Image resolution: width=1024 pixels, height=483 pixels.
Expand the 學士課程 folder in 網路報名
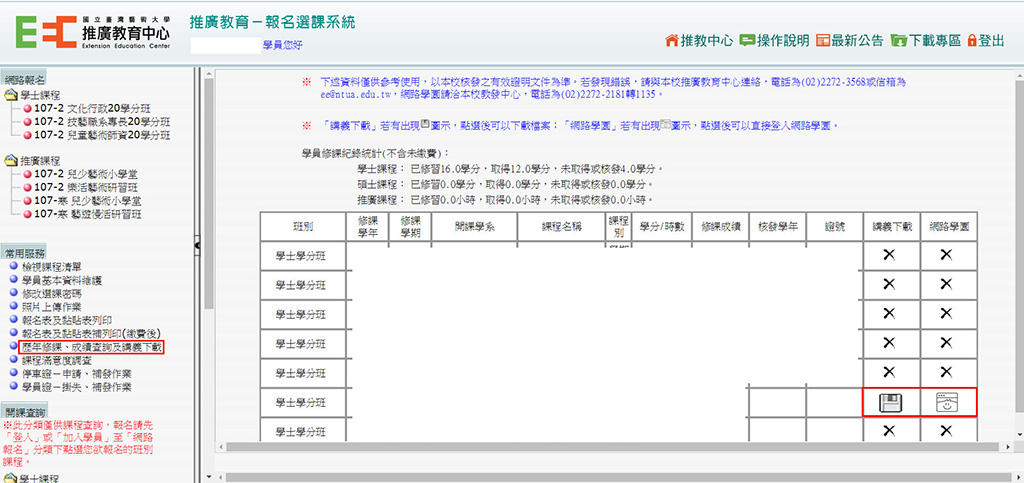point(12,95)
